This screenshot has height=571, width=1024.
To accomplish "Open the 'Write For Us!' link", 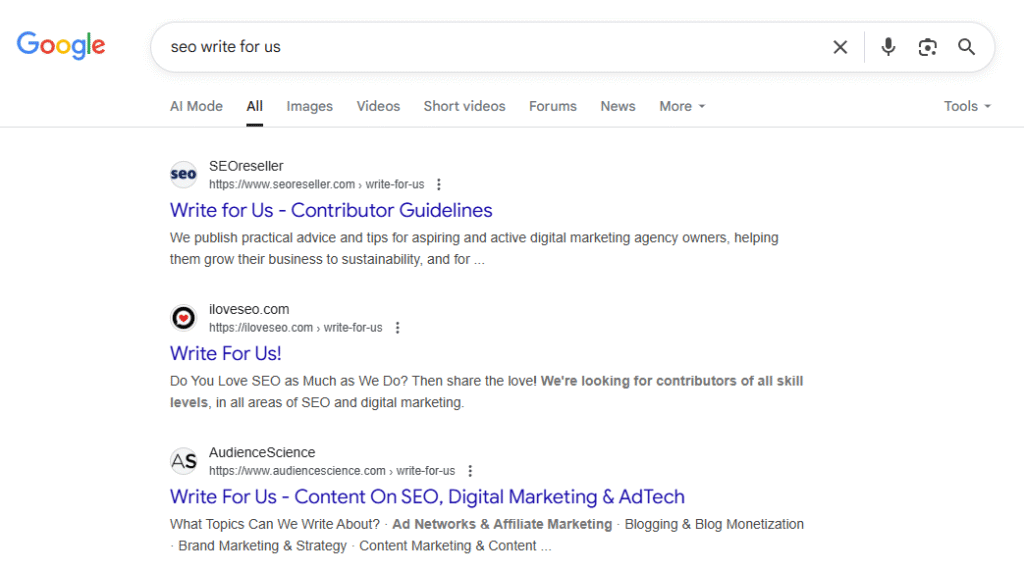I will 225,353.
